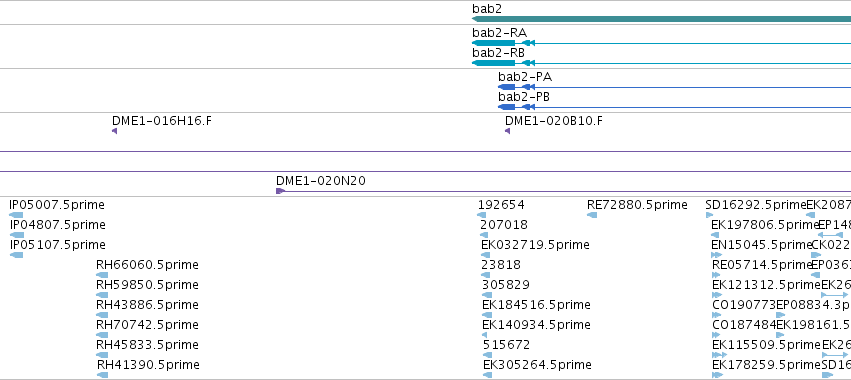This screenshot has height=380, width=851.
Task: Select the 207018 feature label
Action: (504, 225)
